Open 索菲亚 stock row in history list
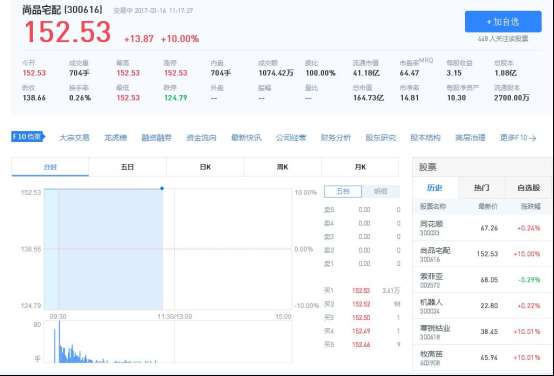This screenshot has width=554, height=376. pos(483,280)
